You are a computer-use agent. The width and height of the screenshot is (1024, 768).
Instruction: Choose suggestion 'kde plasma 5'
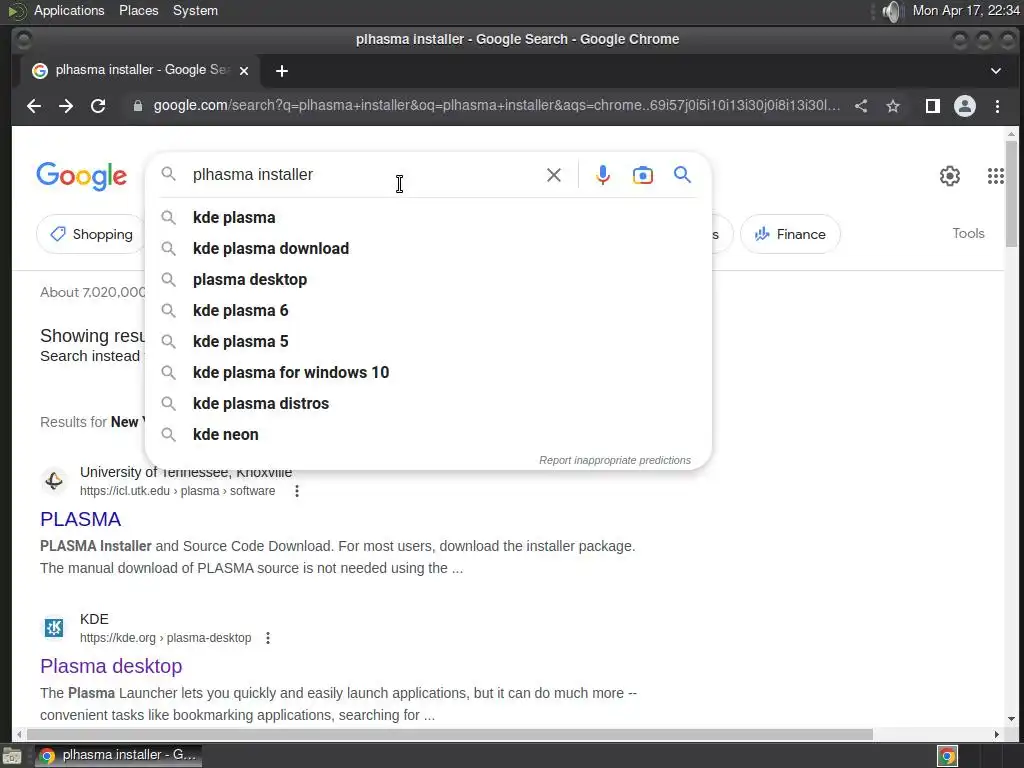(x=428, y=342)
